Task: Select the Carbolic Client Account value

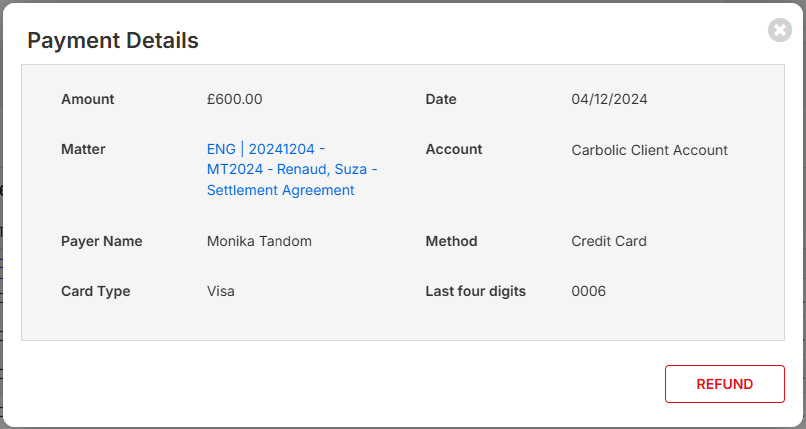Action: (649, 150)
